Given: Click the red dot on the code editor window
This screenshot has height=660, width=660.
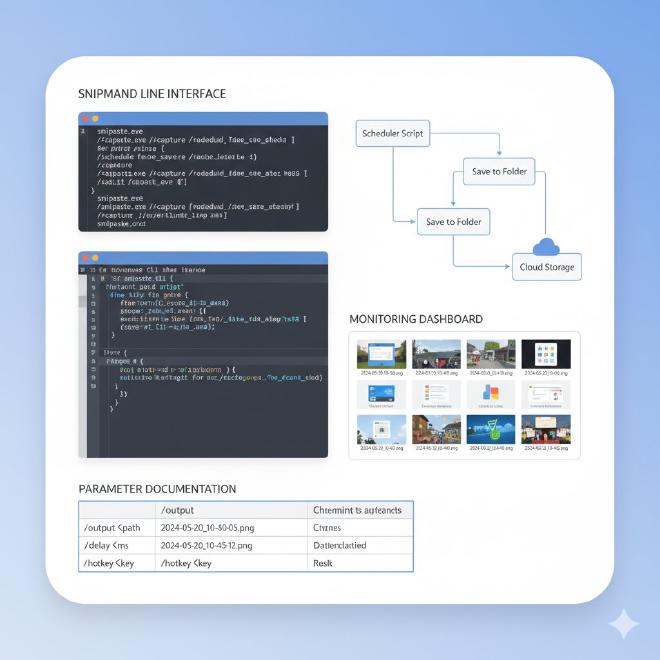Looking at the screenshot, I should click(x=85, y=258).
